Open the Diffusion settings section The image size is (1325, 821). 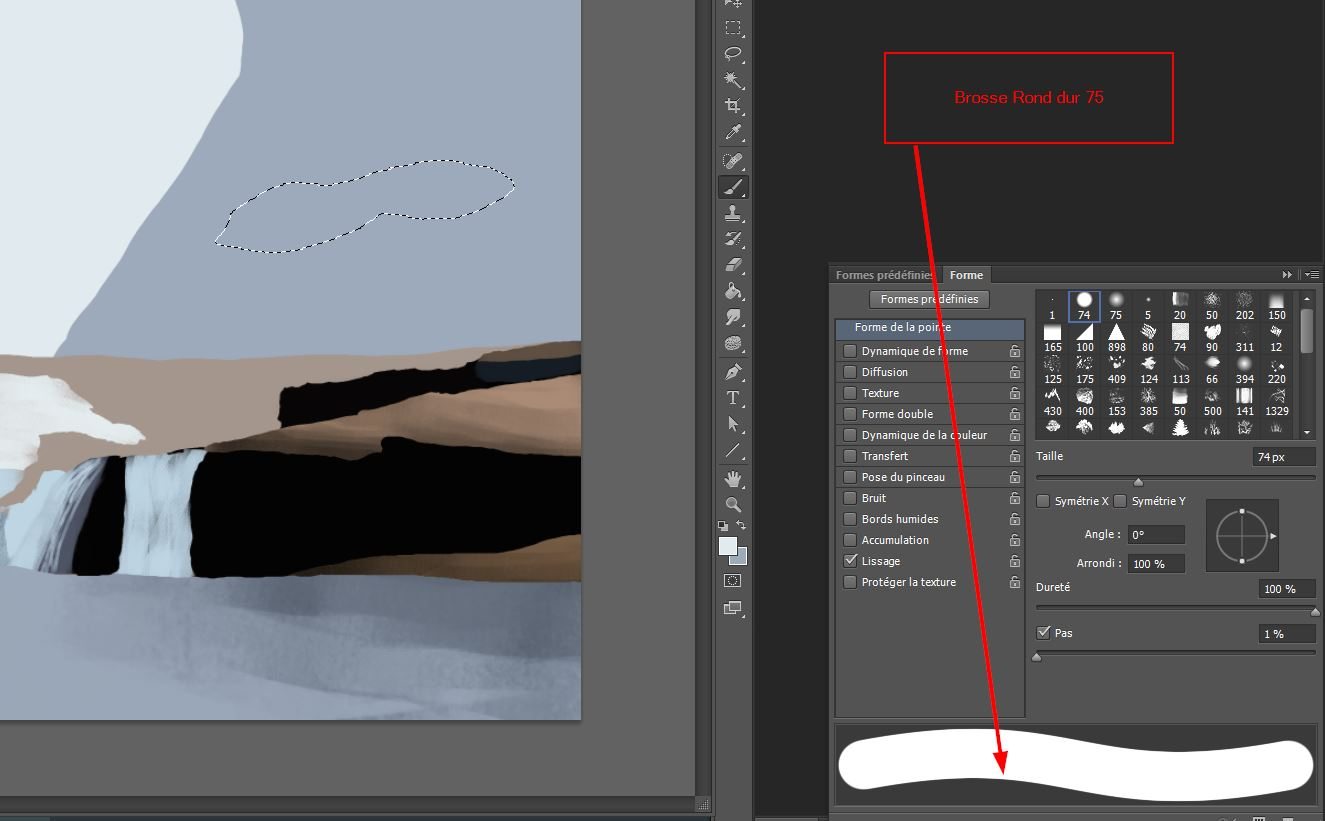point(884,372)
